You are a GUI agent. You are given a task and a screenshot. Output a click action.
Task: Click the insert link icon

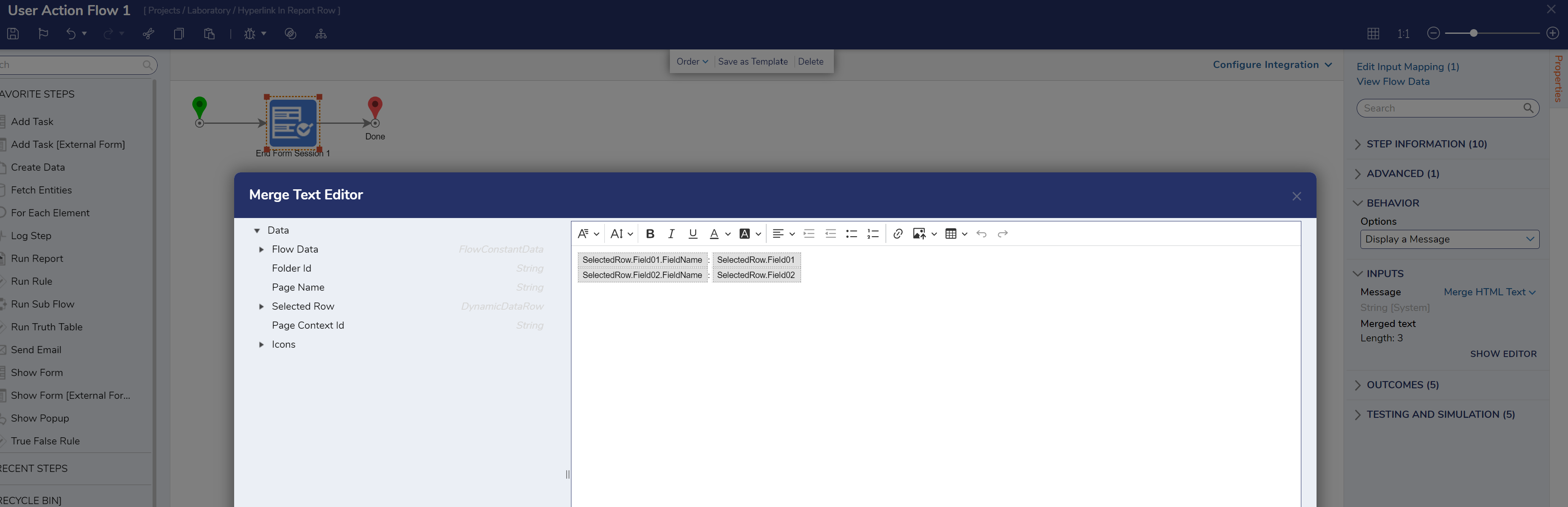898,234
